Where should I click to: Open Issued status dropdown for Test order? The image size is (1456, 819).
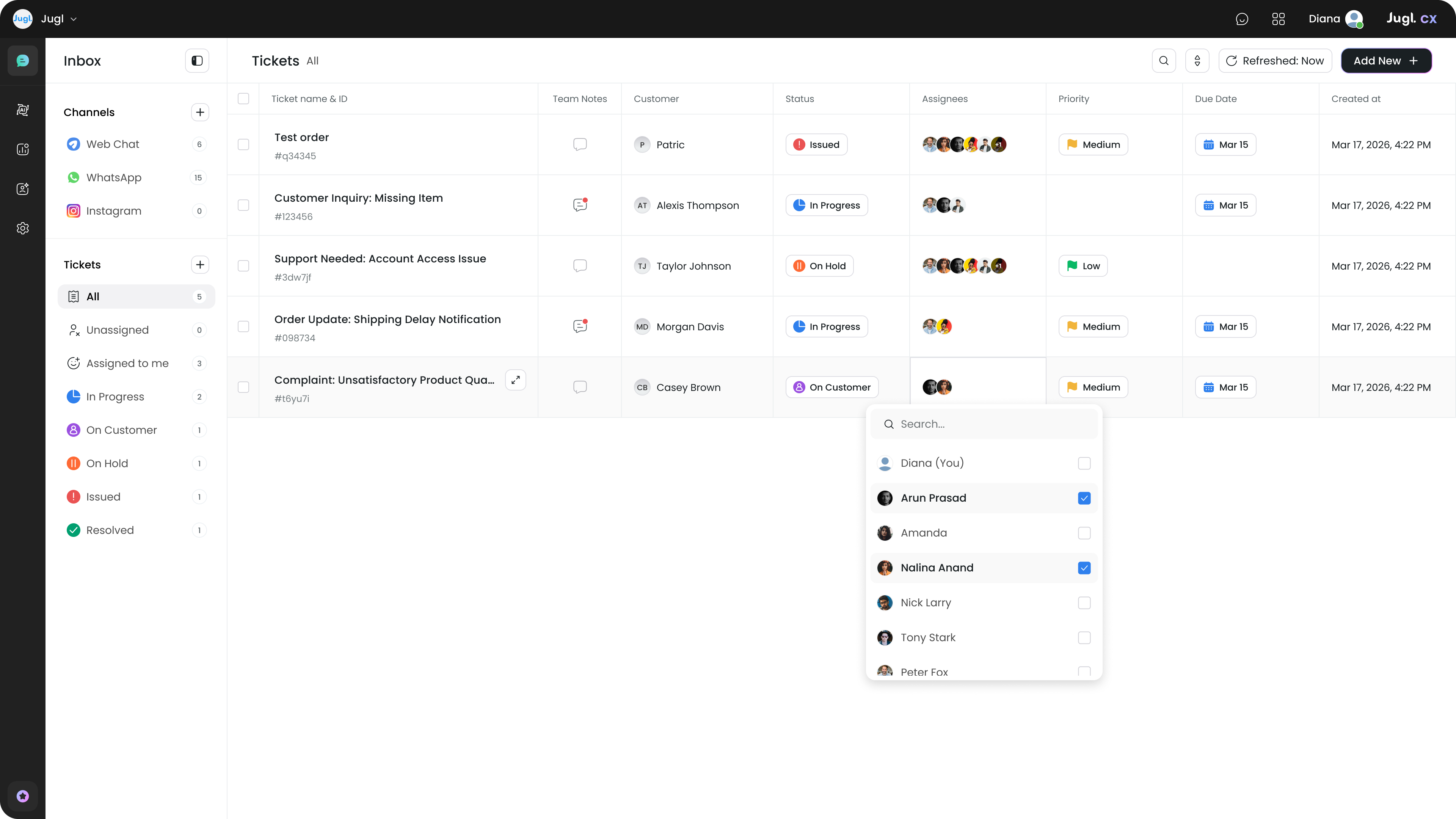(x=816, y=144)
